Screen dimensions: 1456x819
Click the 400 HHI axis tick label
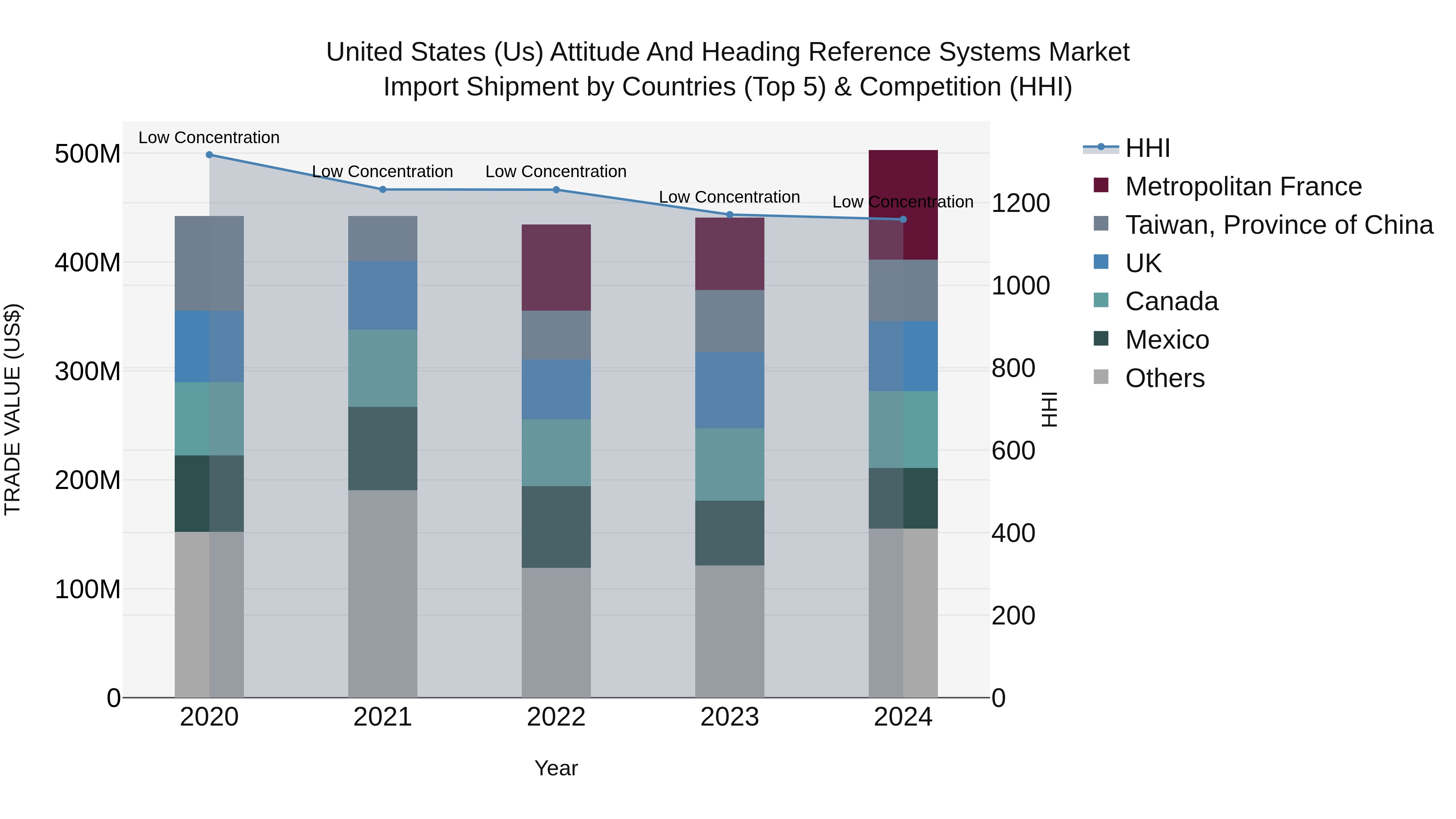1014,533
